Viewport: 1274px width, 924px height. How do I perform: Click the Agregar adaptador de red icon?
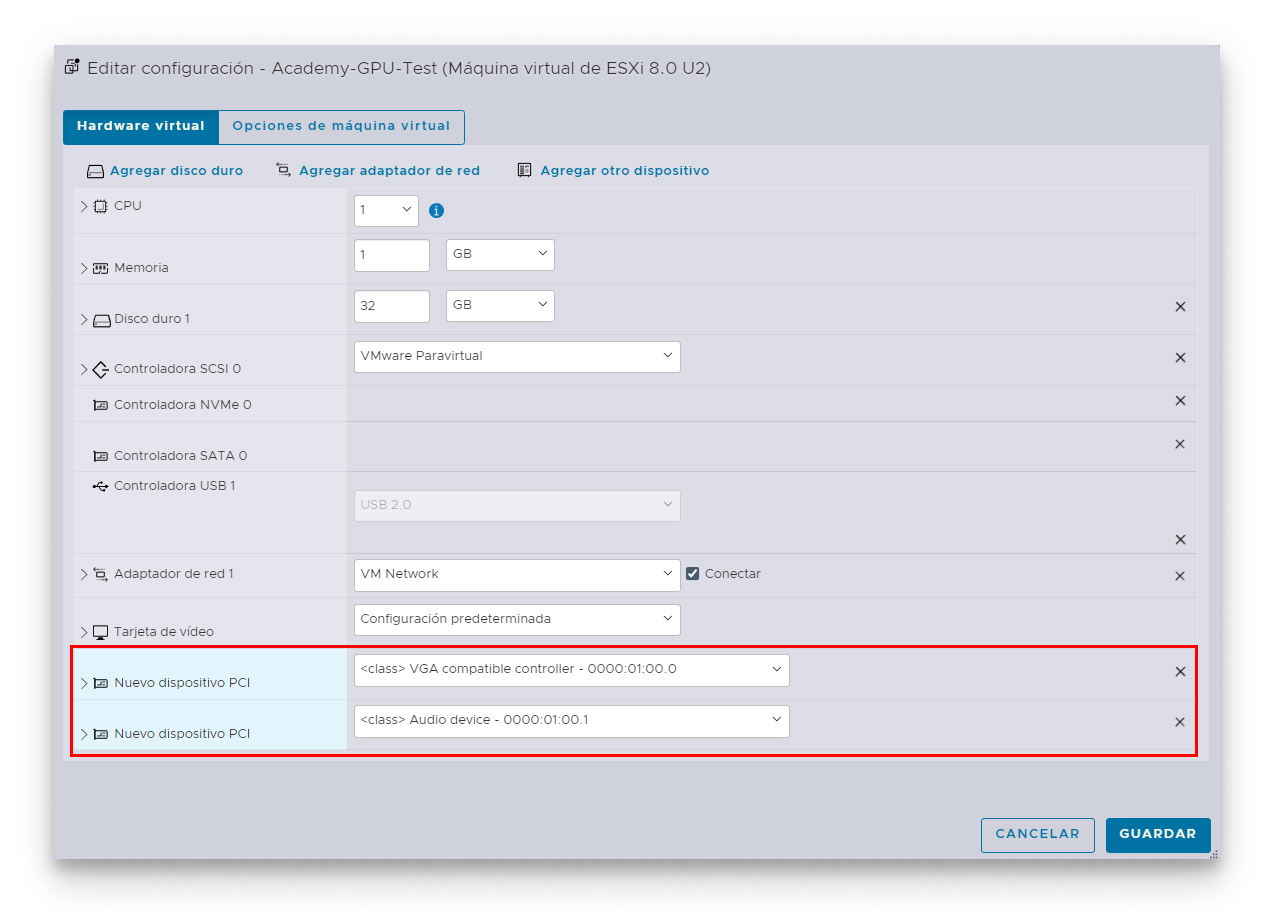click(x=284, y=171)
